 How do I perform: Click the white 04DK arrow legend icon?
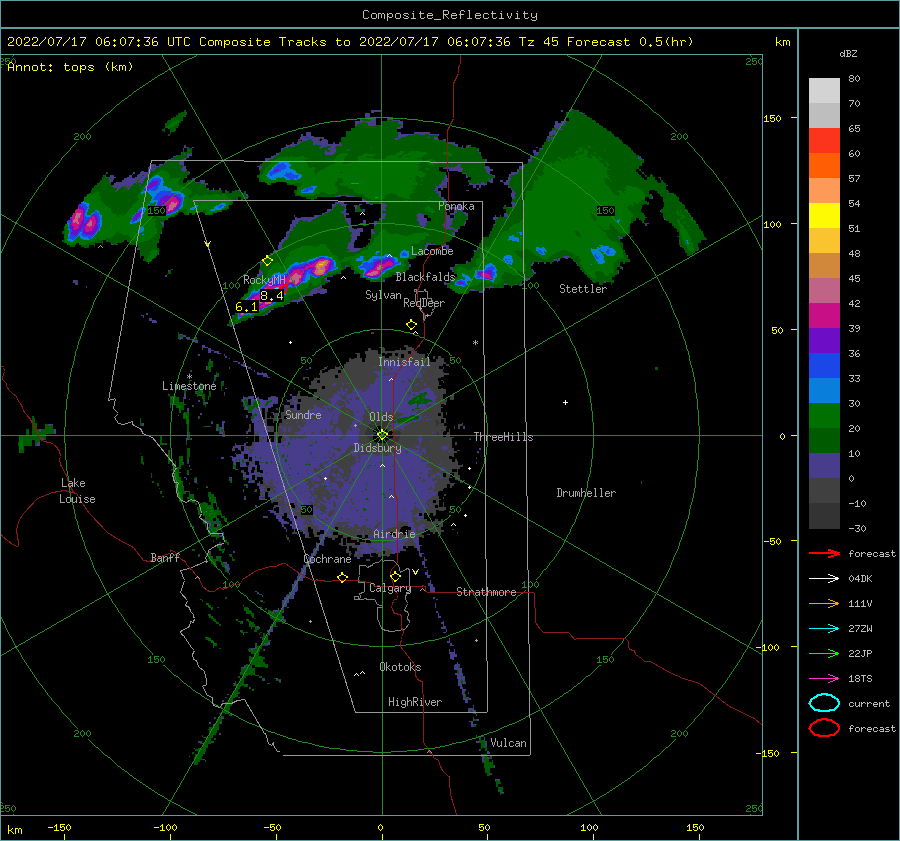(x=824, y=578)
